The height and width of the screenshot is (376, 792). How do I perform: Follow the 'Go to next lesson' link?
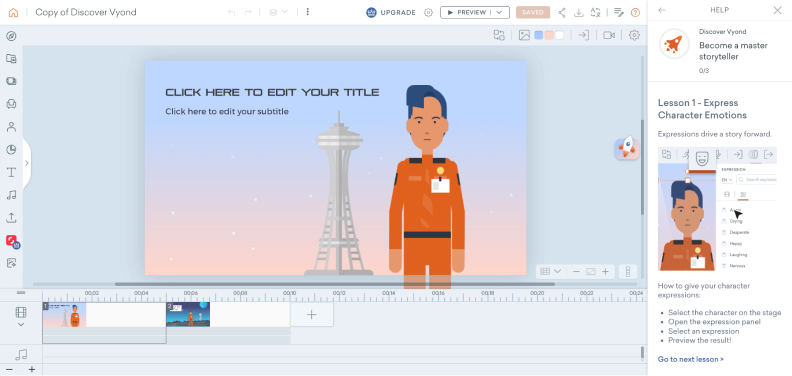pos(690,359)
